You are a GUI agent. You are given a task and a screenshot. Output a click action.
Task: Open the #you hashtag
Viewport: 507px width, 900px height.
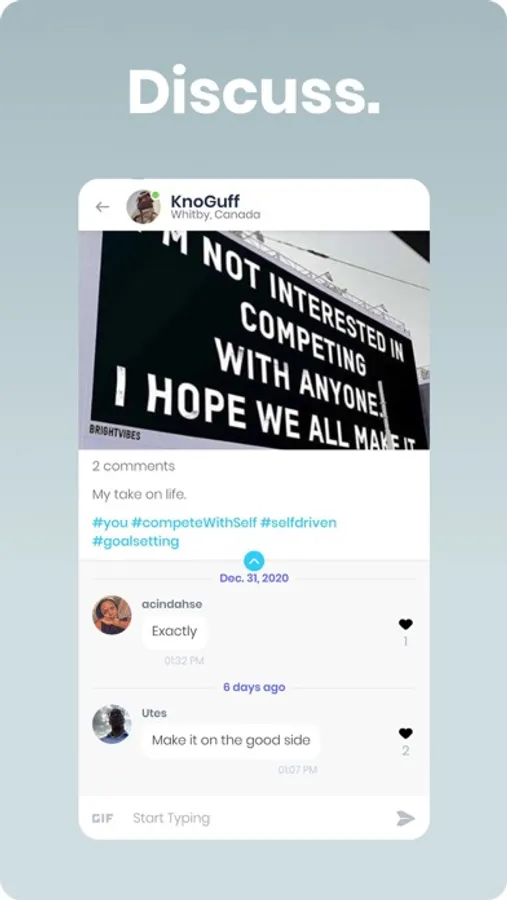[110, 523]
